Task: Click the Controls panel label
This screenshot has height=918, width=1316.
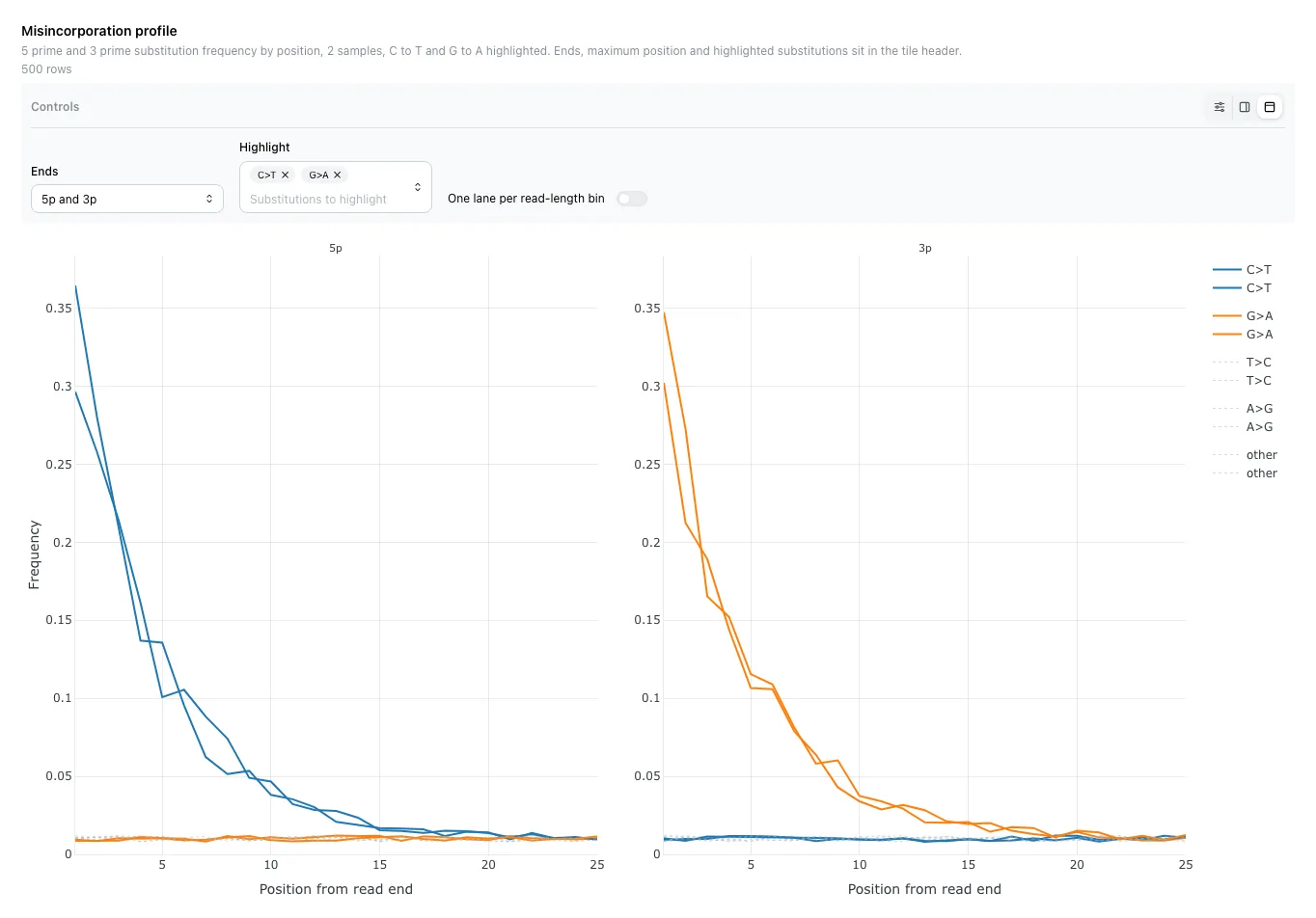Action: click(x=55, y=107)
